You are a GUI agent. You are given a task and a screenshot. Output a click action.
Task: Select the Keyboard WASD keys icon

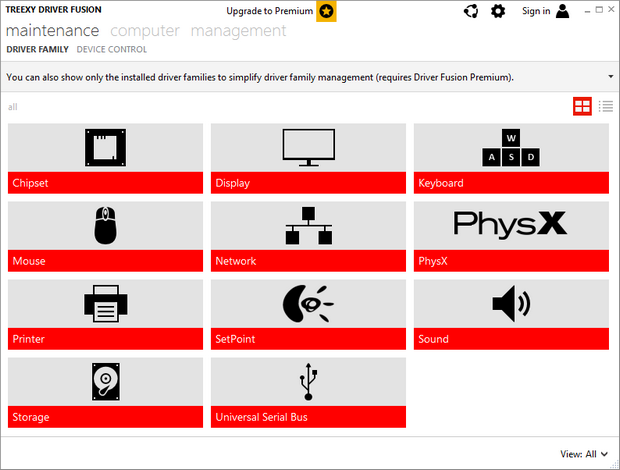[x=511, y=147]
